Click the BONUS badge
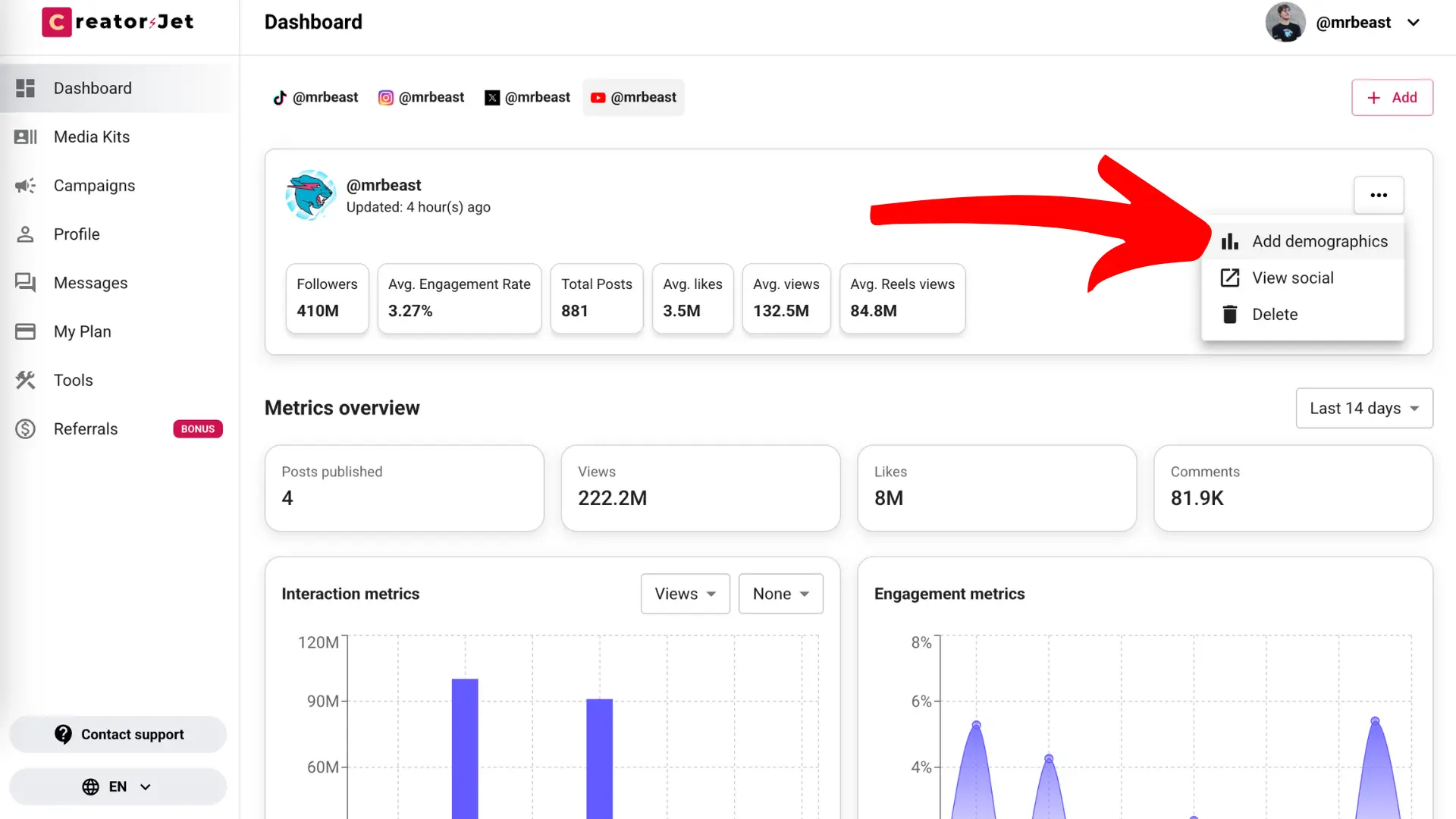Viewport: 1456px width, 819px height. tap(198, 429)
